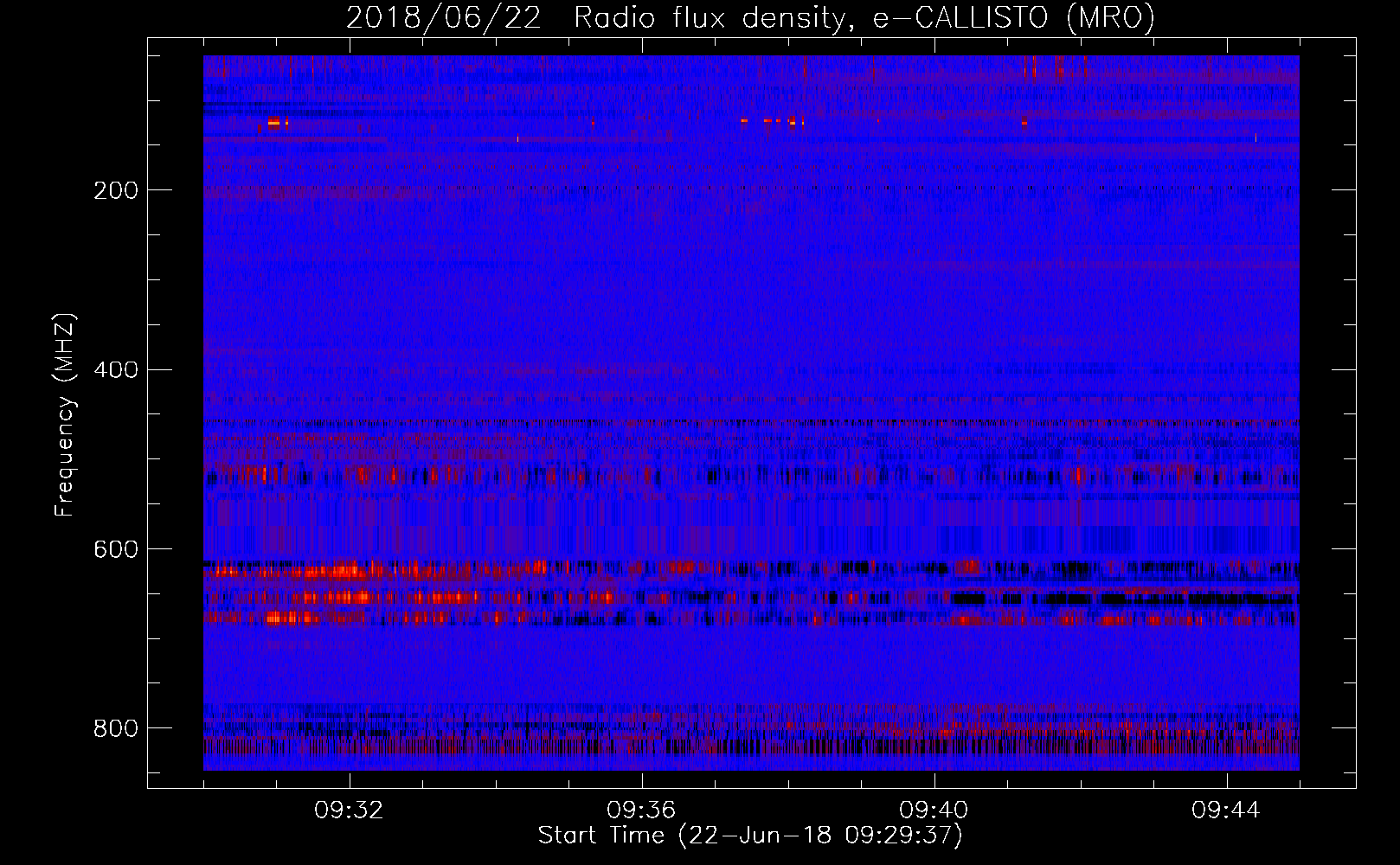The width and height of the screenshot is (1400, 865).
Task: Click the 09:44 time tick label
Action: (x=1226, y=811)
